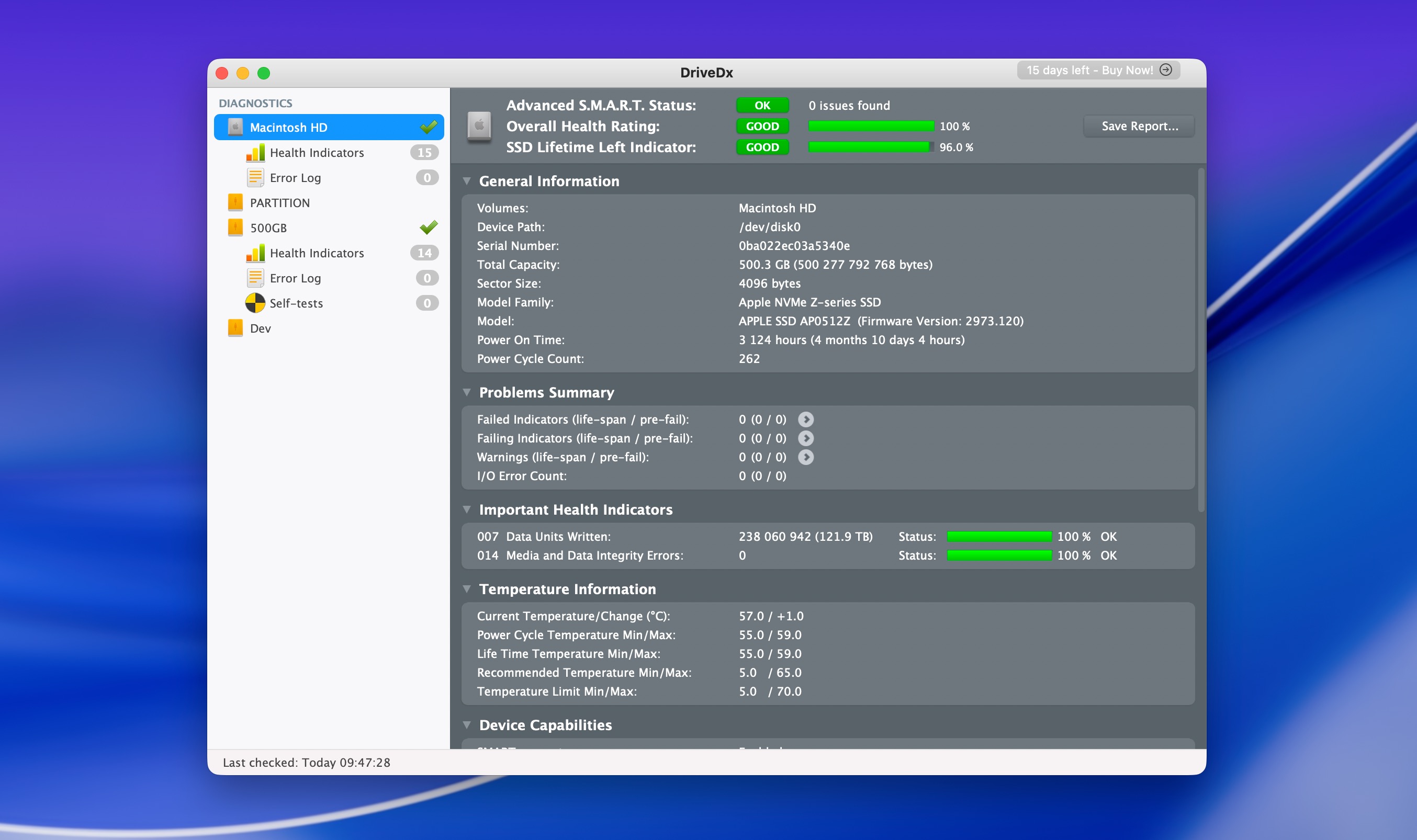Click the Last checked timestamp in status bar
The height and width of the screenshot is (840, 1417).
tap(306, 763)
